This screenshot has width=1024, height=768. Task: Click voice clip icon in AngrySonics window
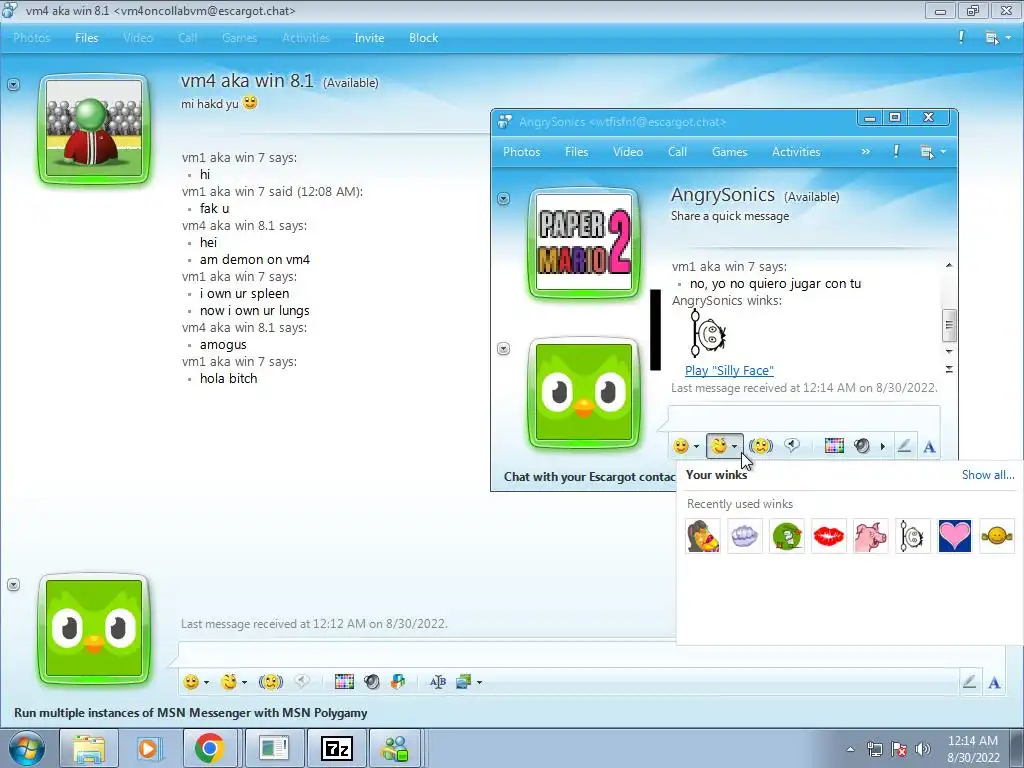pos(792,446)
